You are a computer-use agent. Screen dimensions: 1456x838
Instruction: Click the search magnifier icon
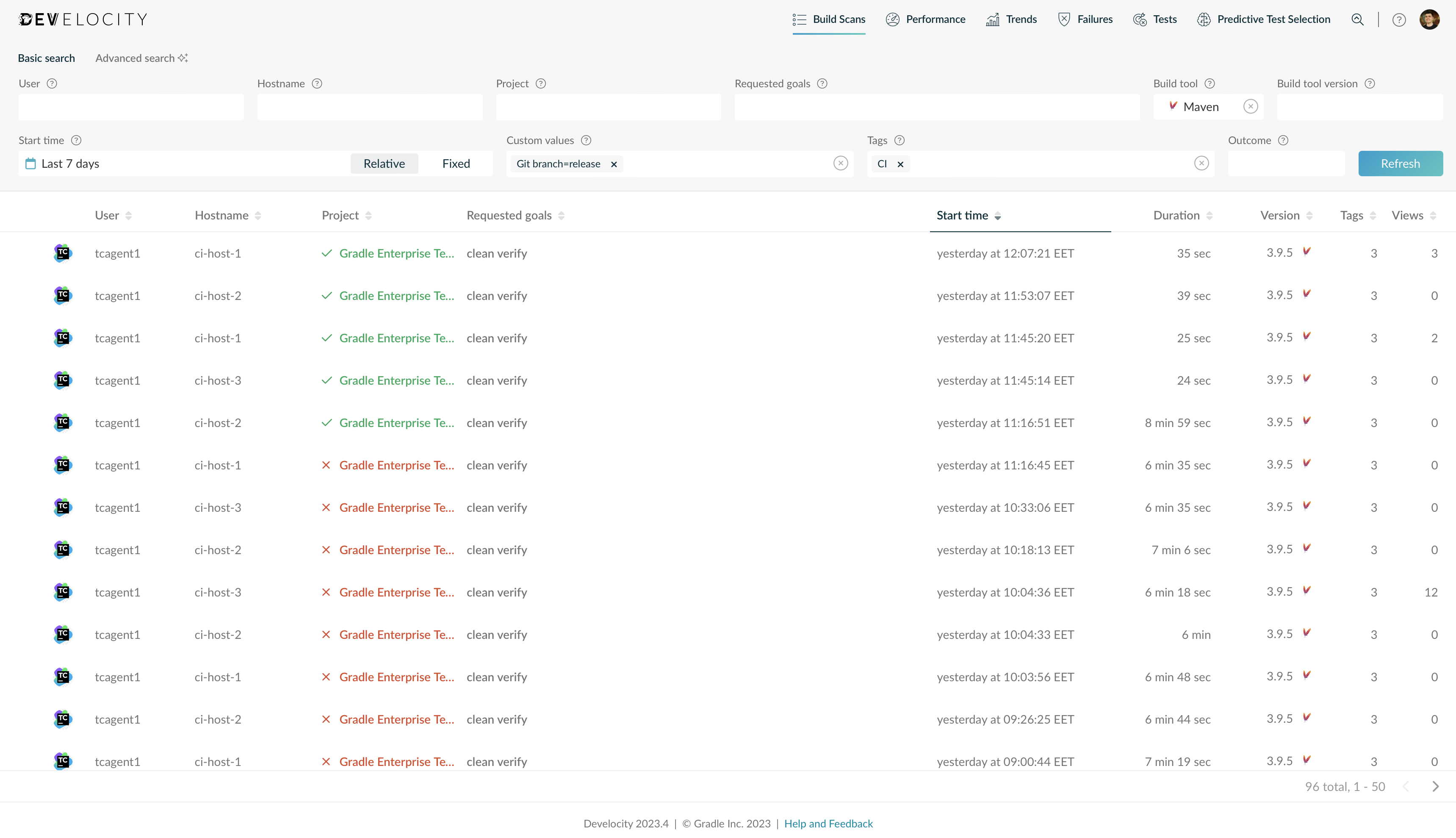coord(1358,19)
